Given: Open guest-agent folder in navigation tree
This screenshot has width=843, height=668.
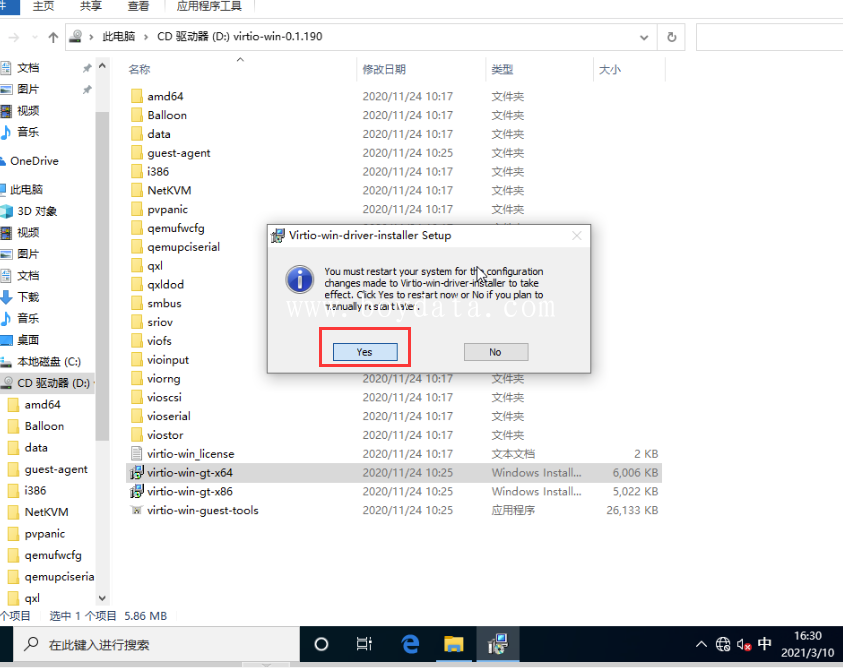Looking at the screenshot, I should pyautogui.click(x=56, y=469).
